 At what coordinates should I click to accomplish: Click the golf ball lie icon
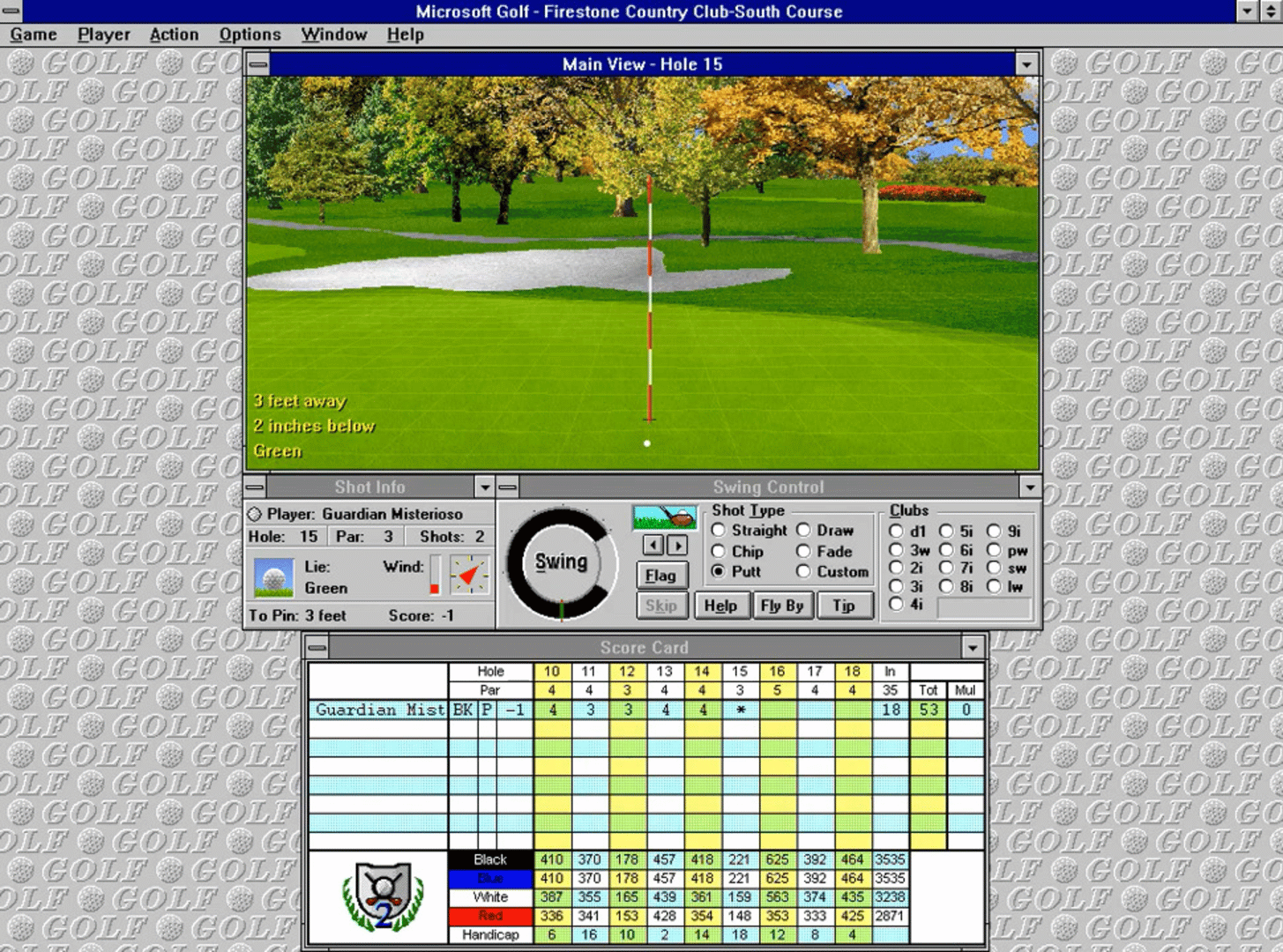[273, 576]
